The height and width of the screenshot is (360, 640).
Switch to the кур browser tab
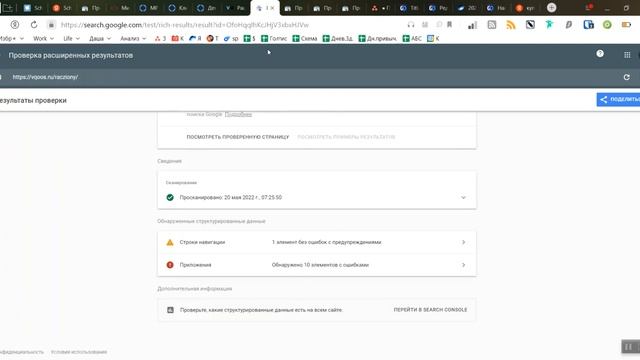(x=525, y=8)
